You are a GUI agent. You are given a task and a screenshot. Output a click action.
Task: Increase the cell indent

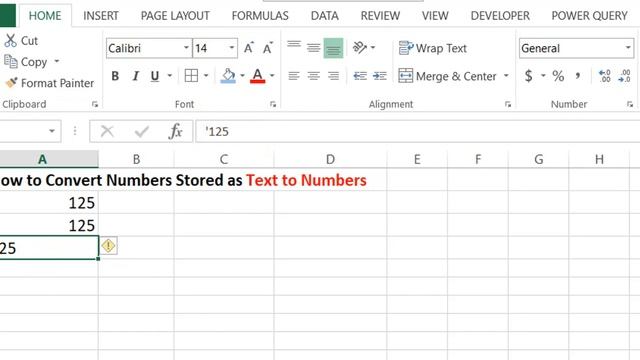[380, 76]
